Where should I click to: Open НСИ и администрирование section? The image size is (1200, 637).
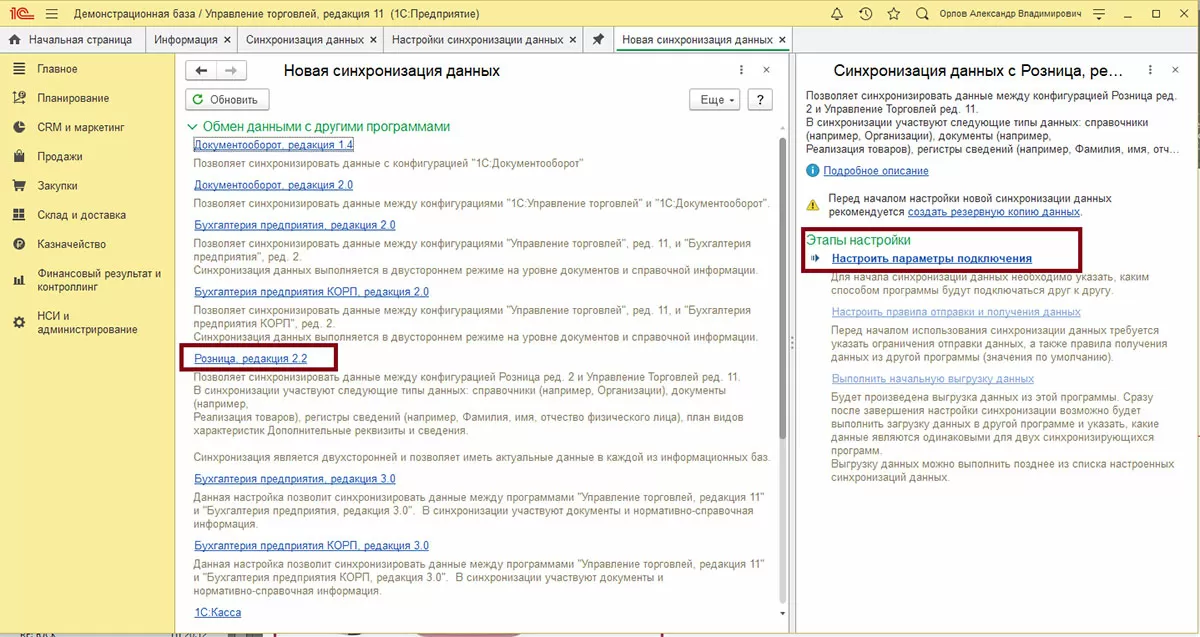click(x=87, y=322)
